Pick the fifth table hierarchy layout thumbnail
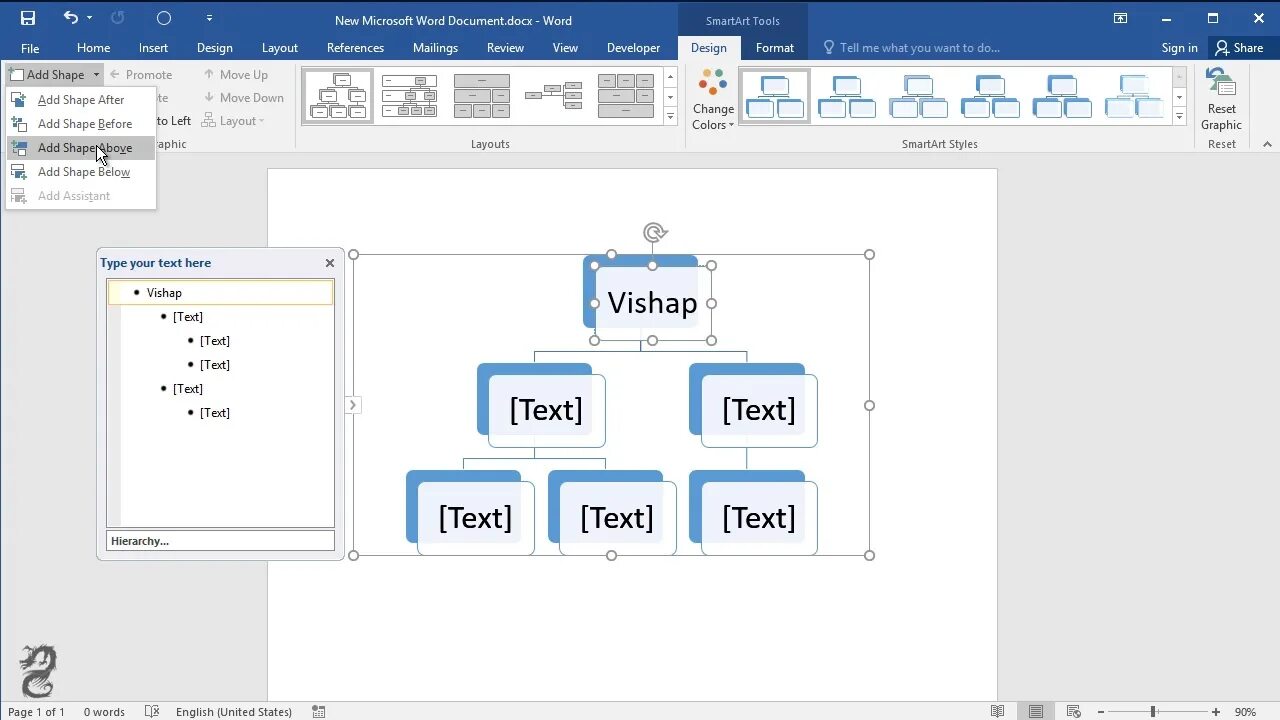1280x720 pixels. click(626, 96)
